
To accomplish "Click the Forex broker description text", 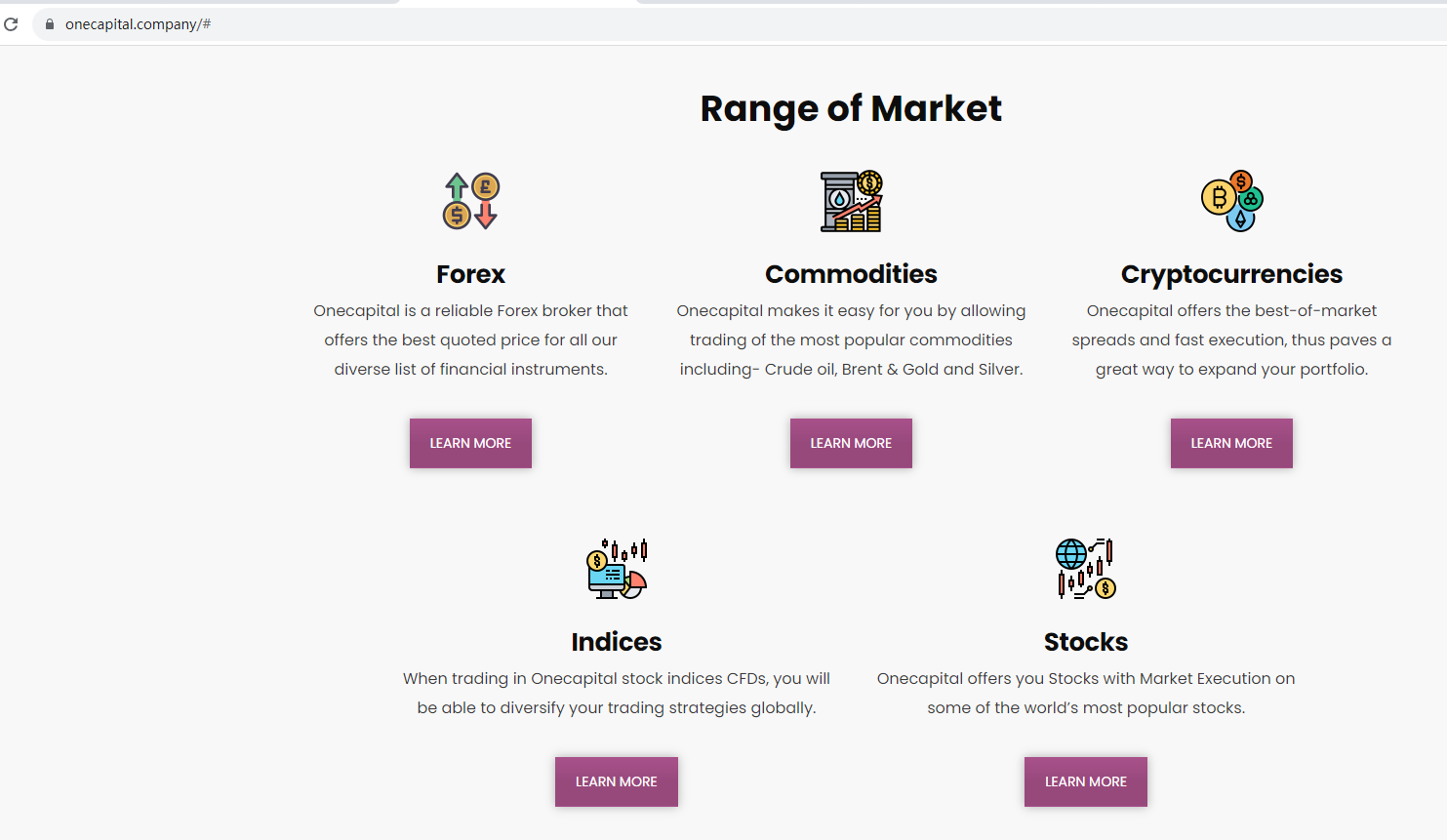I will tap(470, 340).
